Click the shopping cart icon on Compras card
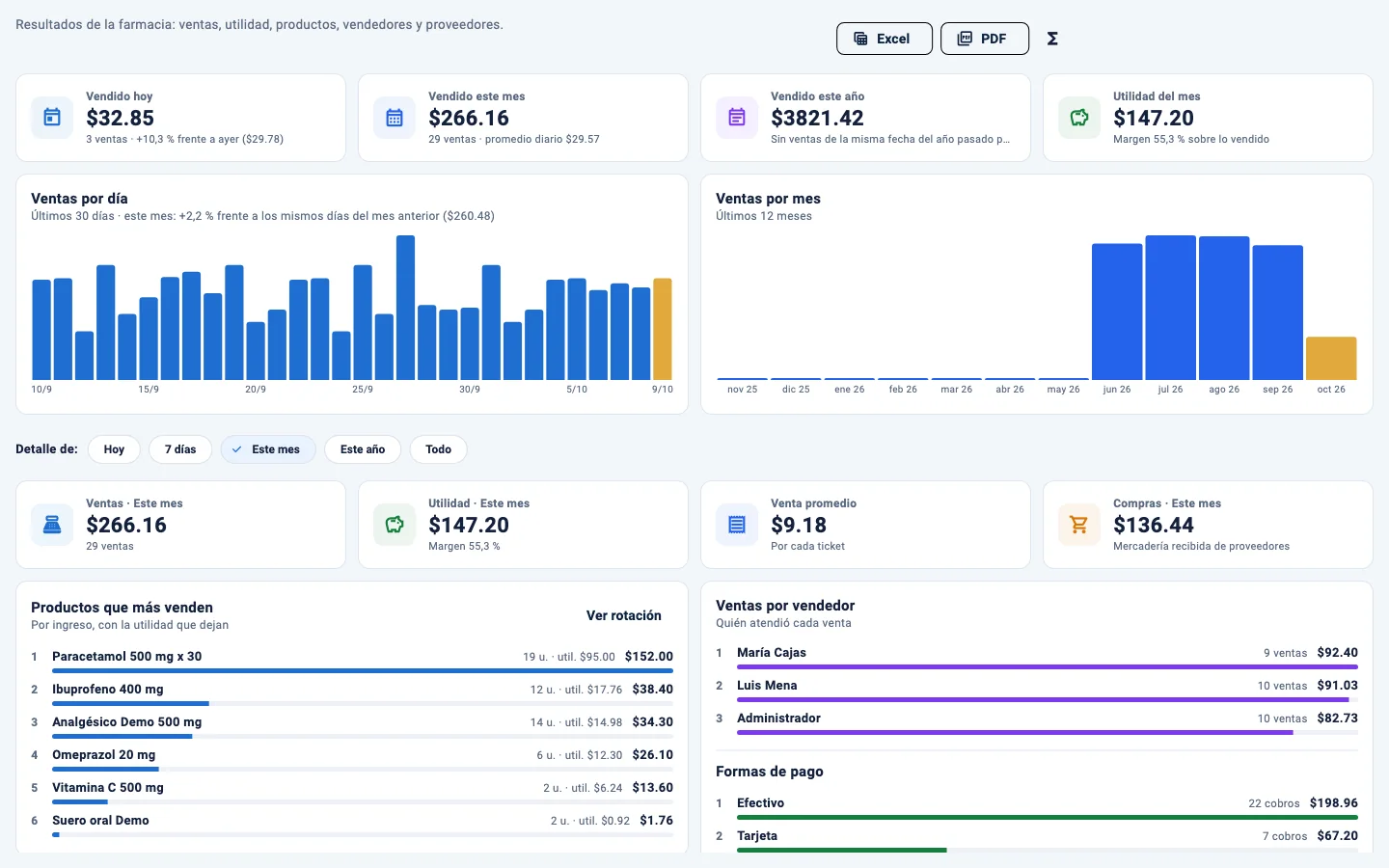The width and height of the screenshot is (1389, 868). tap(1079, 525)
